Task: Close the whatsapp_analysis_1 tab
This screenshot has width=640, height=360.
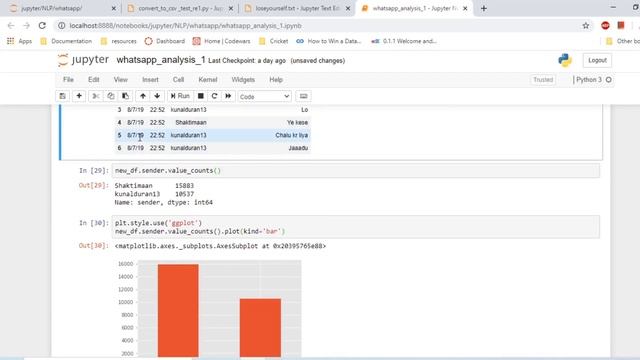Action: click(465, 8)
